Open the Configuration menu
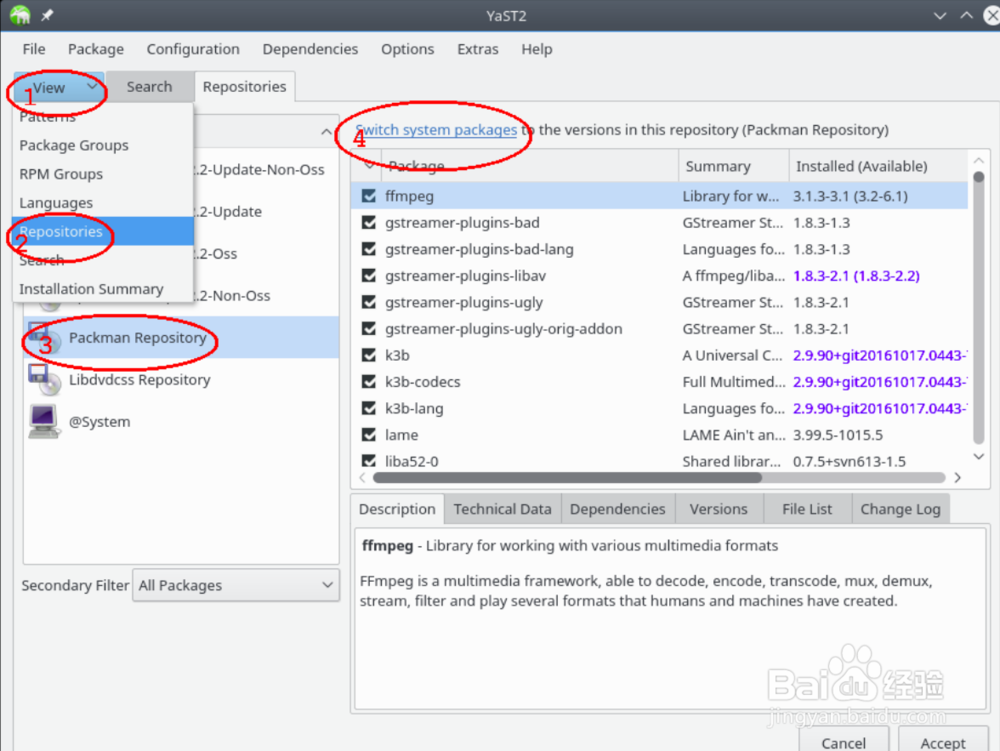 tap(193, 49)
